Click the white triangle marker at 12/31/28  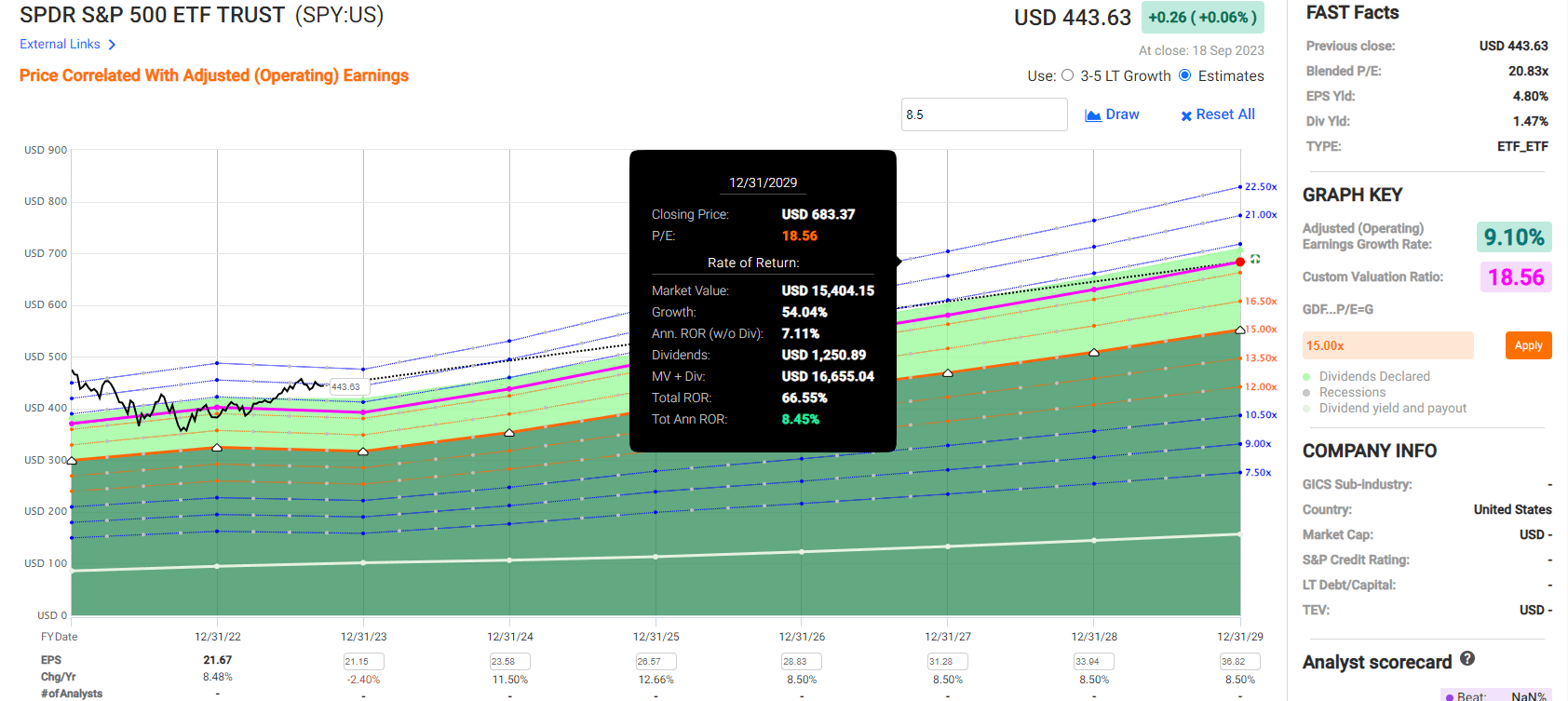tap(1094, 352)
